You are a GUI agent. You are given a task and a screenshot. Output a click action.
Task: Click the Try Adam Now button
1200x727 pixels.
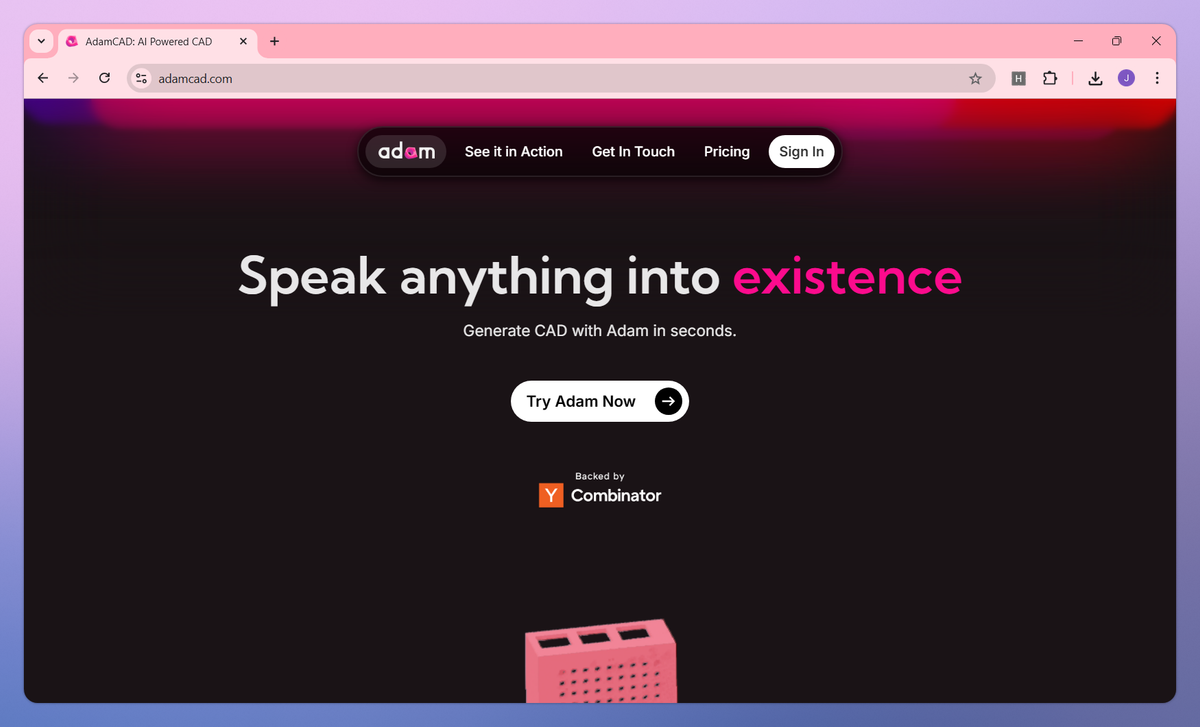(x=600, y=401)
